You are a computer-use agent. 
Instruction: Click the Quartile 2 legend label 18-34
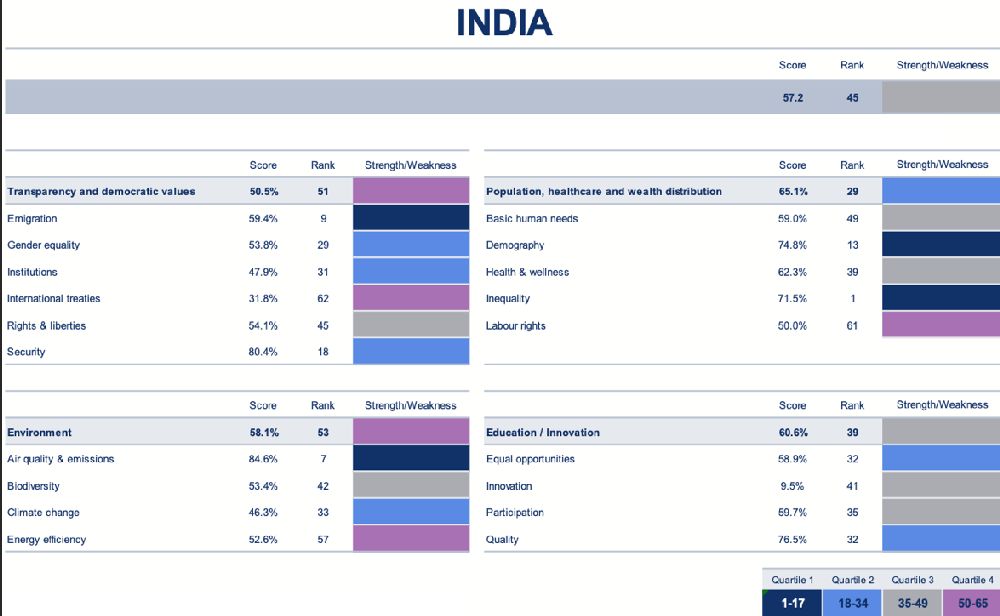[852, 604]
